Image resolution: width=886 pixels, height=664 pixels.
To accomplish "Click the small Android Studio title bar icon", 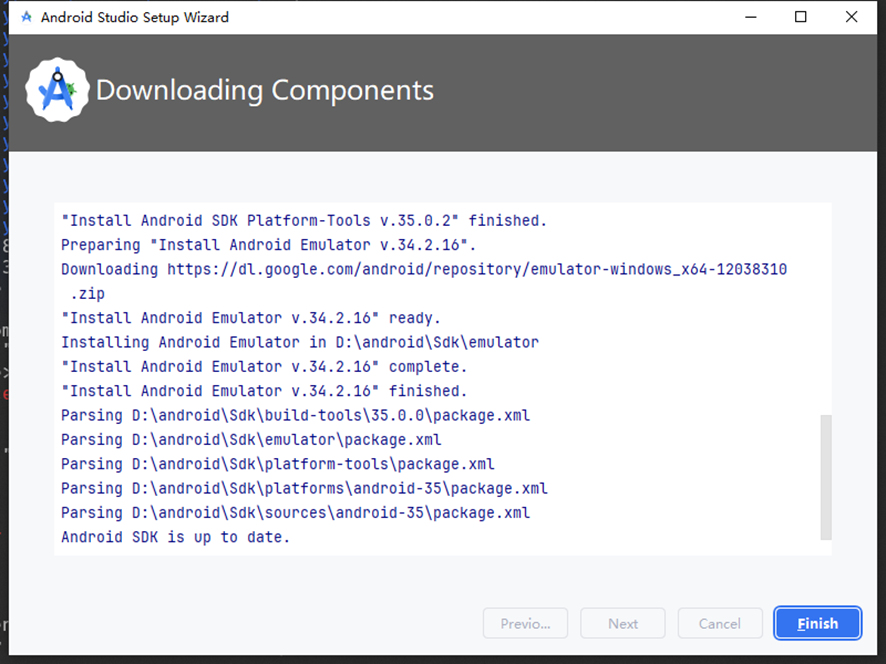I will coord(26,17).
